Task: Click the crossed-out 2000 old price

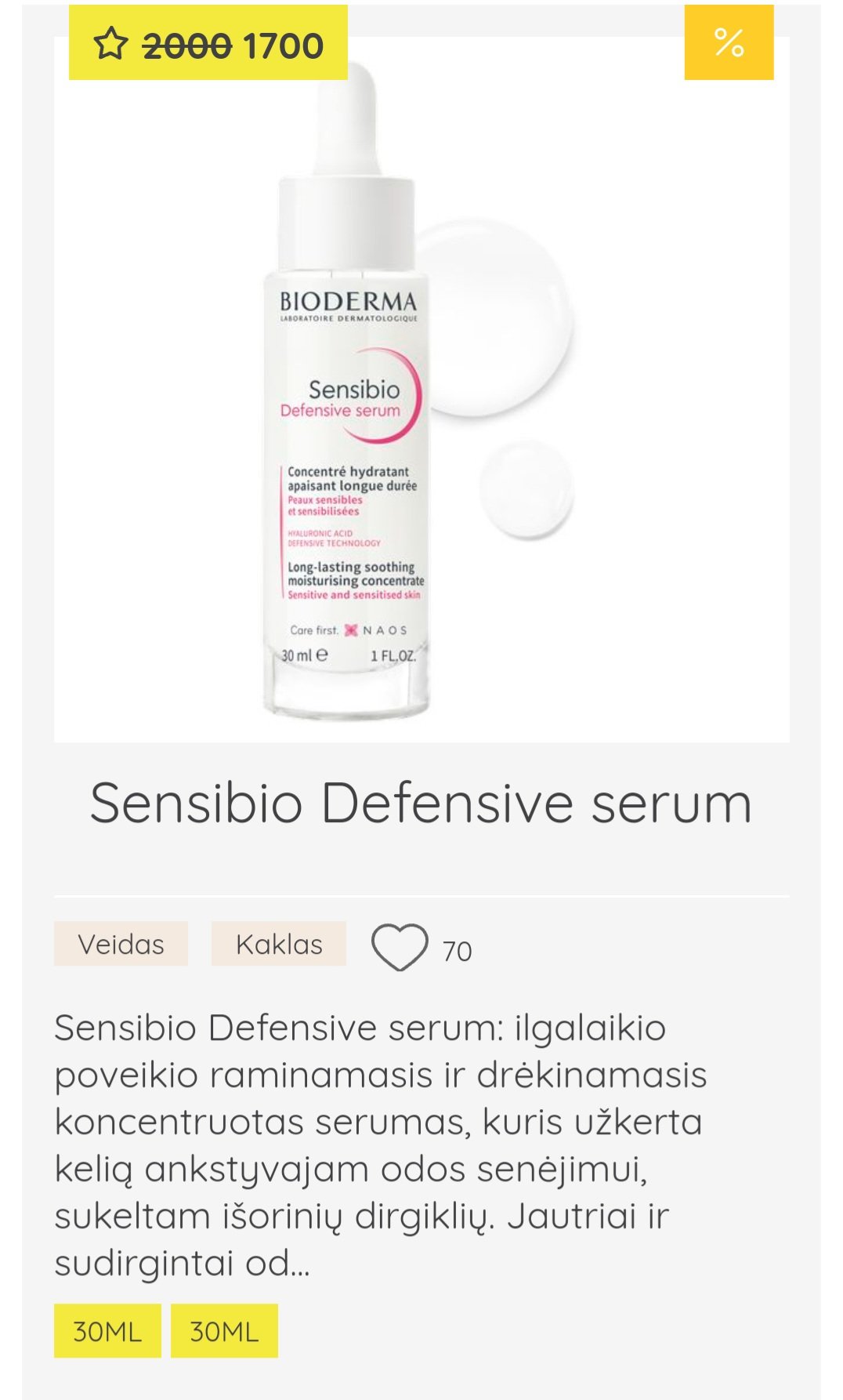Action: click(188, 45)
